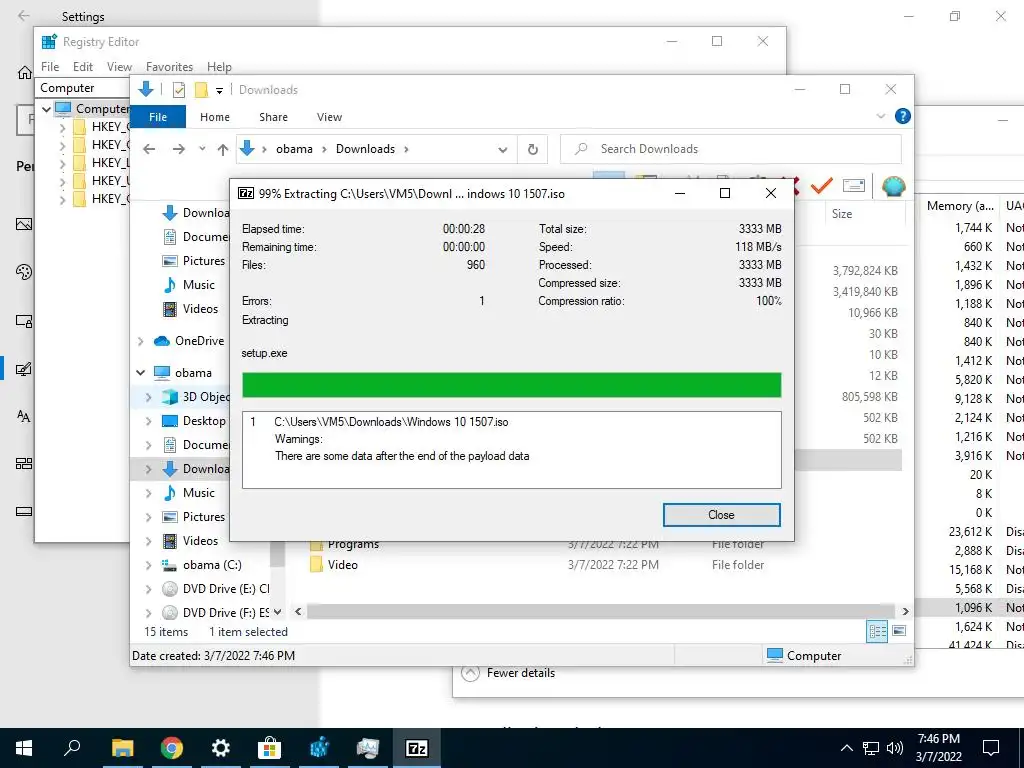Click the green extraction progress bar
This screenshot has width=1024, height=768.
click(x=511, y=385)
